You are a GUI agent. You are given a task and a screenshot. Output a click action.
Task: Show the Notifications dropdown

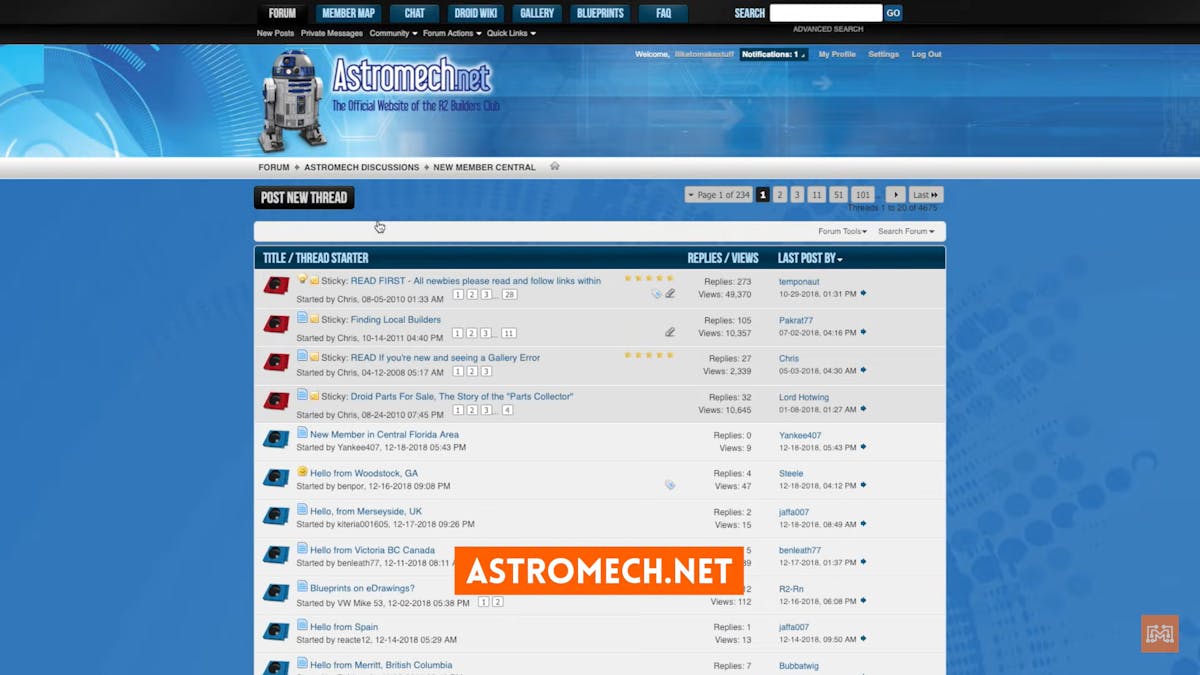[x=773, y=54]
